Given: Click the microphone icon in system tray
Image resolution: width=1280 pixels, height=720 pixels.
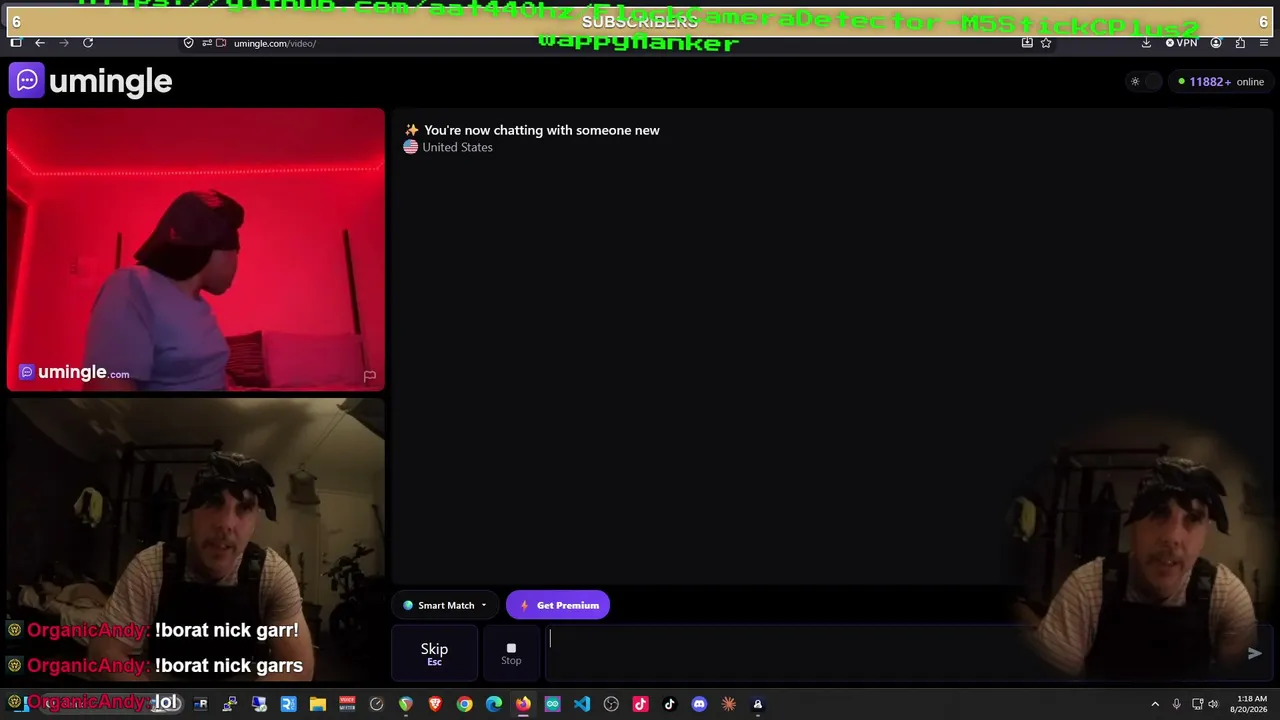Looking at the screenshot, I should pyautogui.click(x=1176, y=704).
